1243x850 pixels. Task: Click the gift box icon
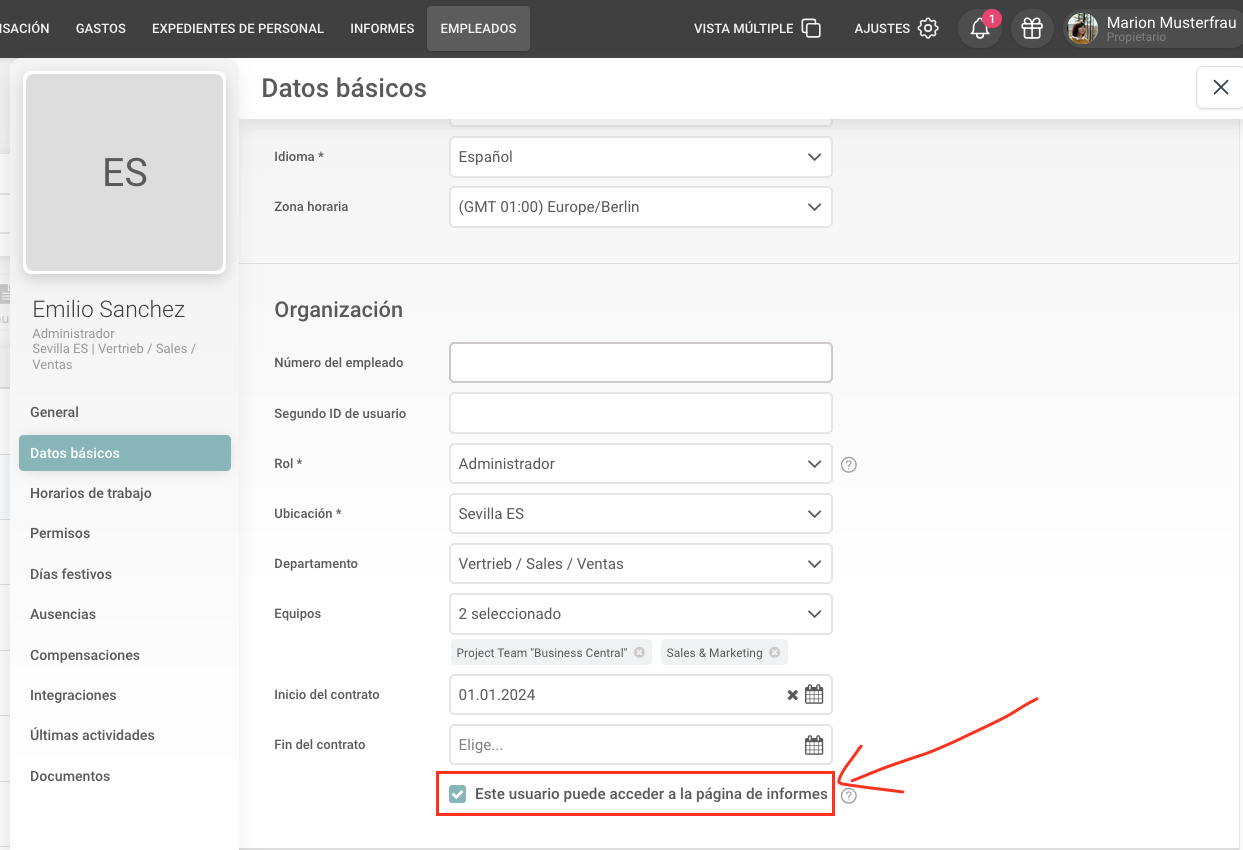(x=1032, y=29)
